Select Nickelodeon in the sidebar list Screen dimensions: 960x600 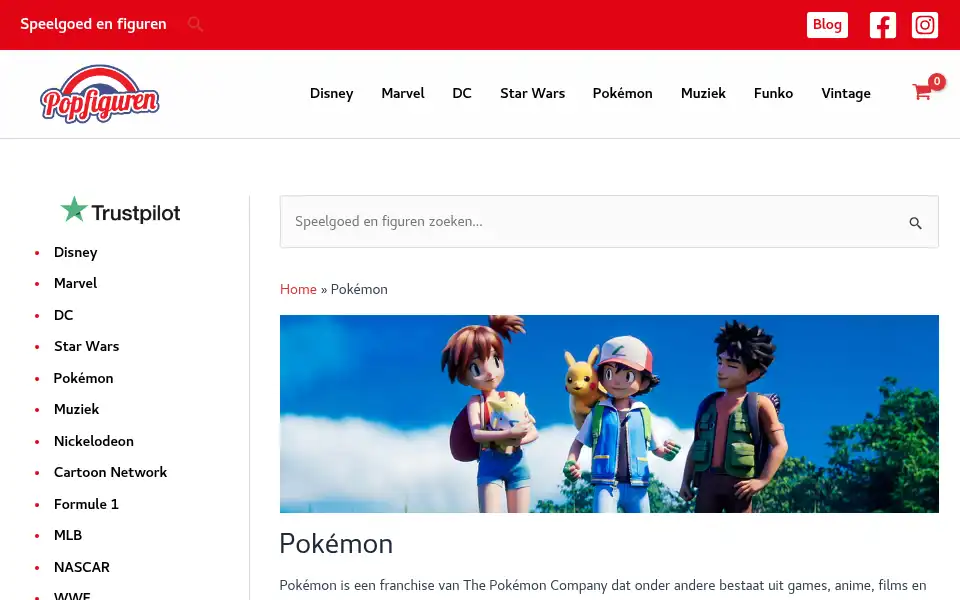click(94, 441)
